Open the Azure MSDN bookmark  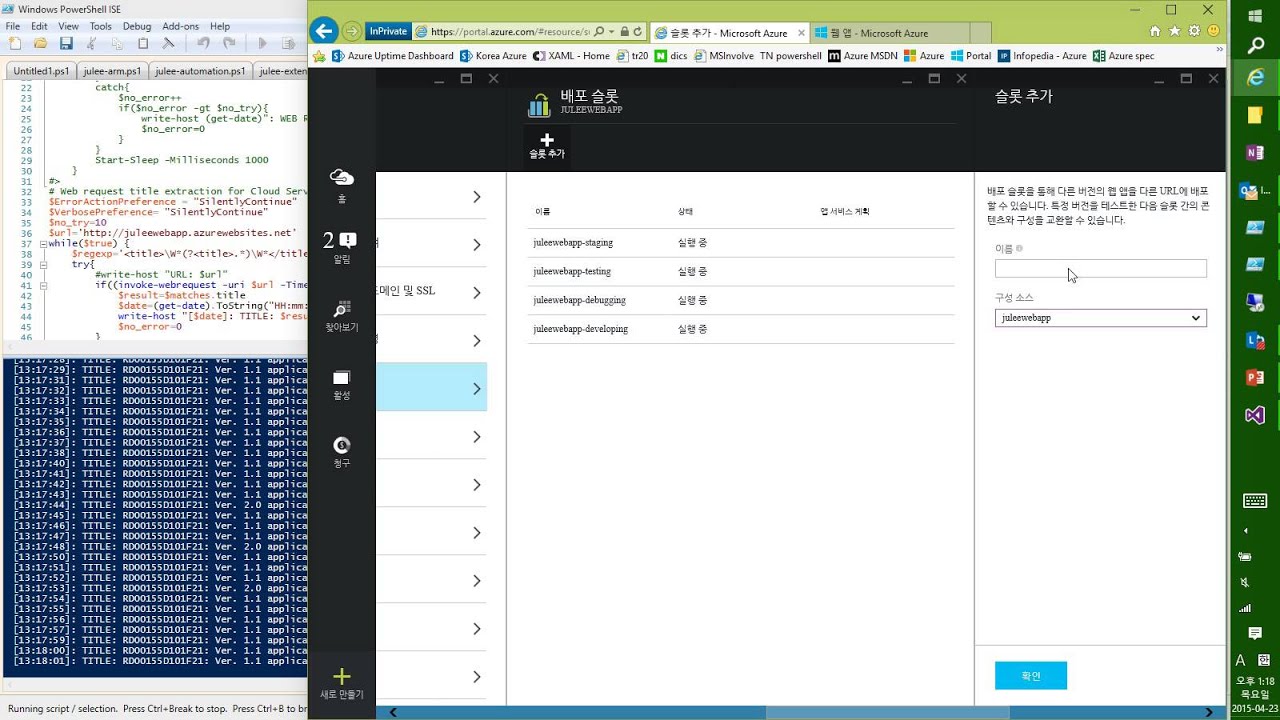[x=863, y=56]
